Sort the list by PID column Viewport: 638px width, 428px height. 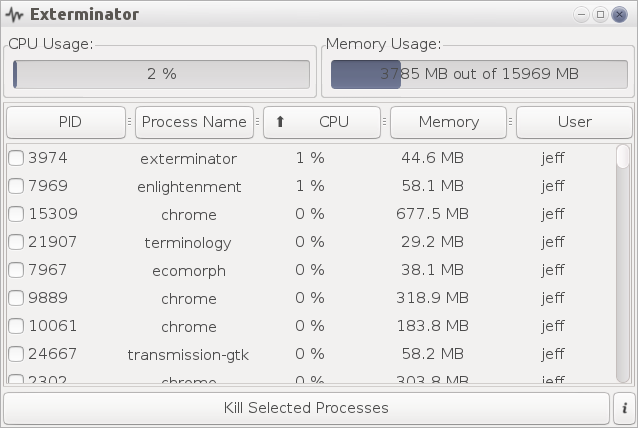[66, 122]
